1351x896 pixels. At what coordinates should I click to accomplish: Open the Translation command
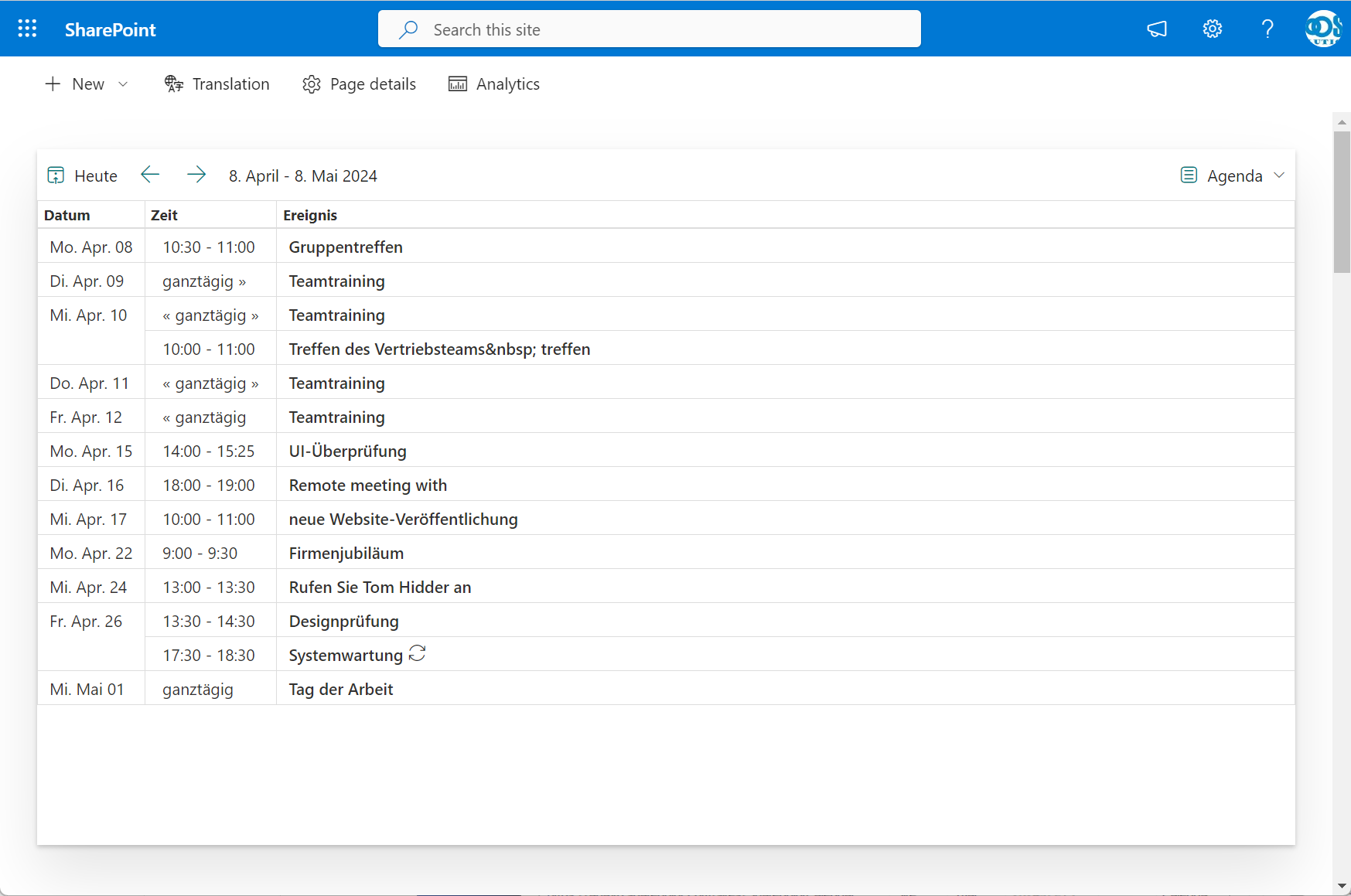coord(217,84)
